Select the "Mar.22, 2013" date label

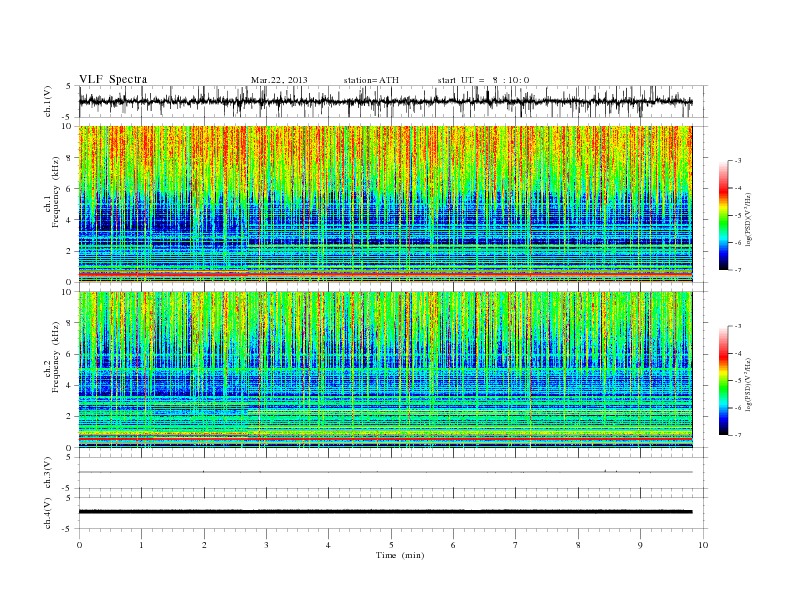pyautogui.click(x=279, y=80)
